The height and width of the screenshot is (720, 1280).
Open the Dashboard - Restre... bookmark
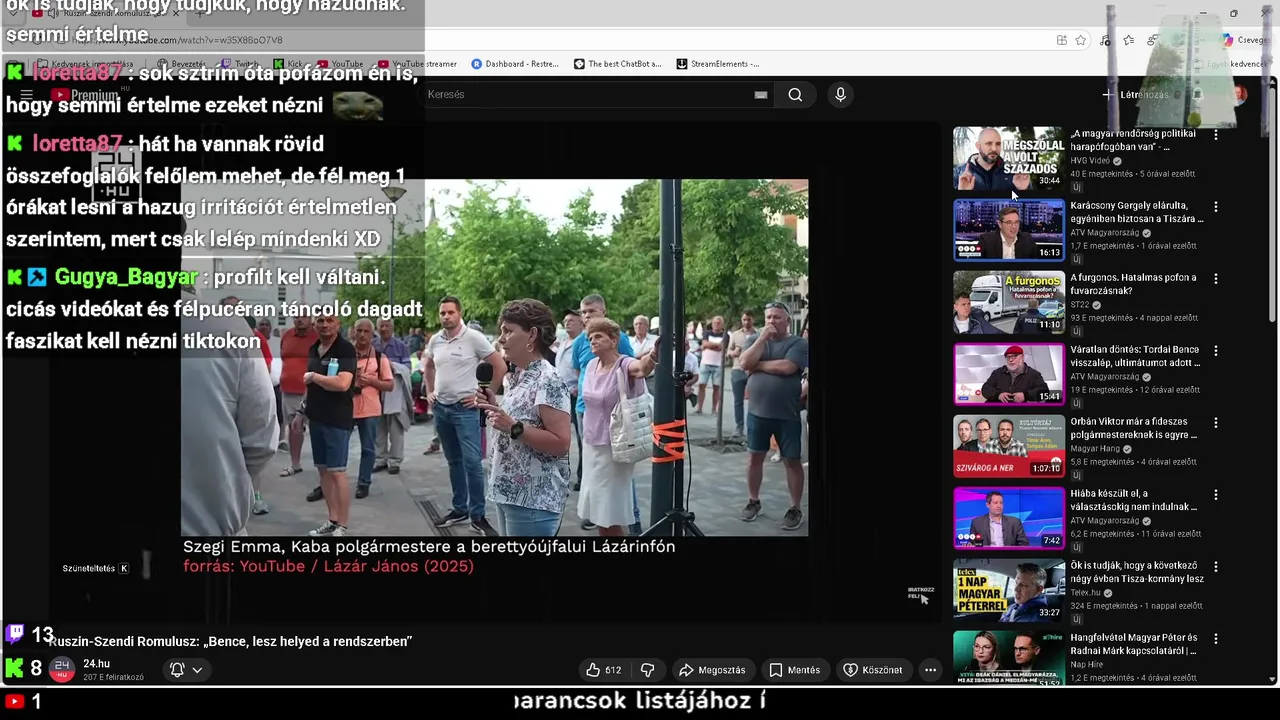[x=515, y=64]
